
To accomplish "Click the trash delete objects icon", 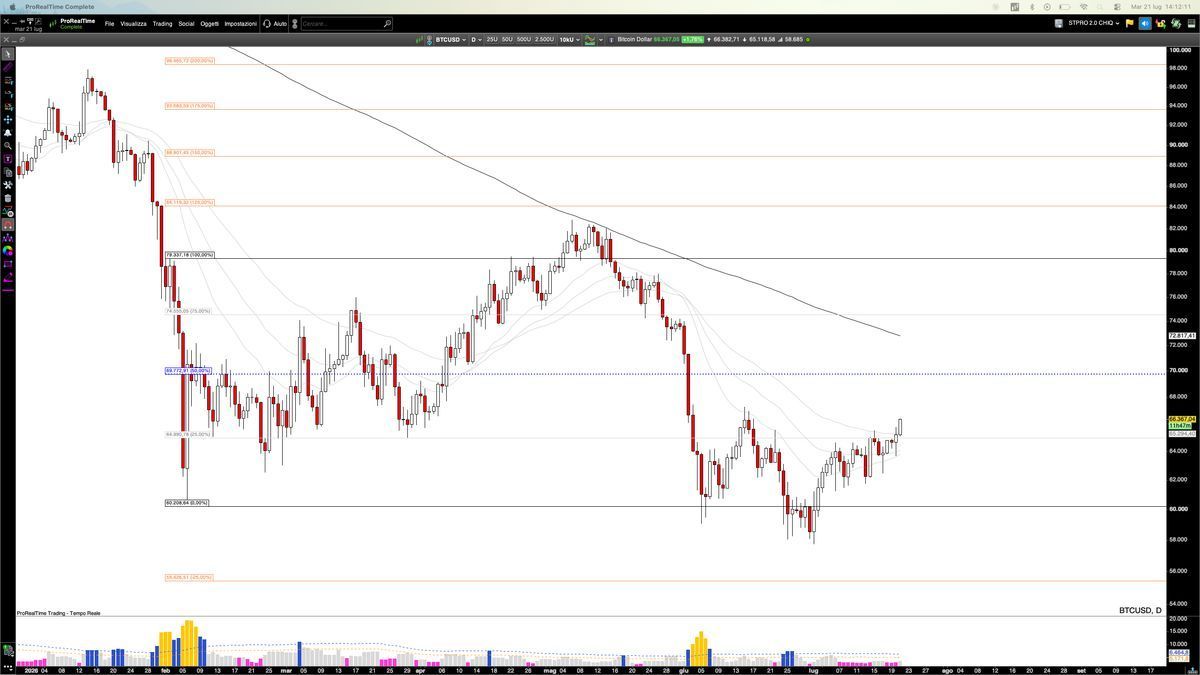I will coord(8,198).
